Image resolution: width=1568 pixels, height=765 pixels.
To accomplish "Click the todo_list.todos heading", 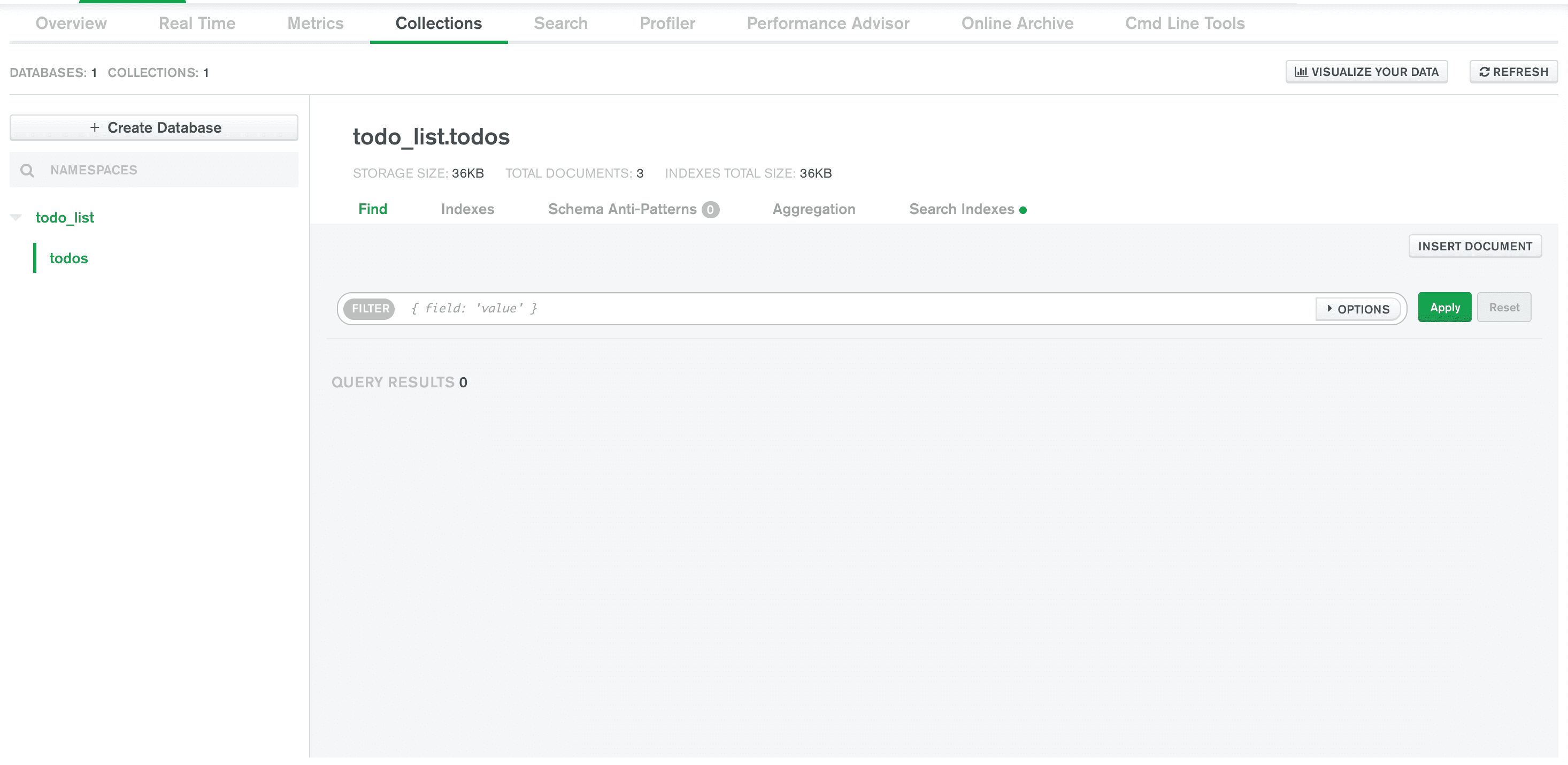I will point(431,136).
